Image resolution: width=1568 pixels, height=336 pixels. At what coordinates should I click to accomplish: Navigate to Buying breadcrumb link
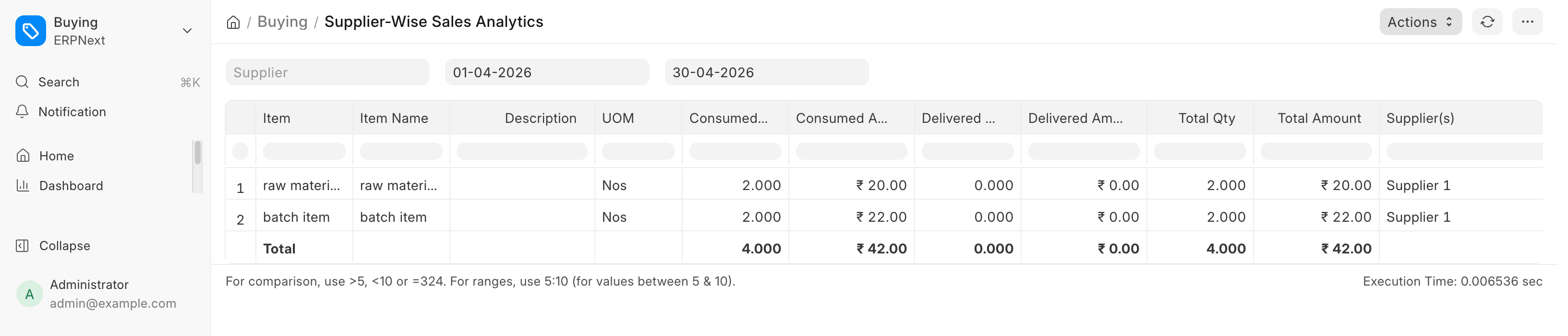coord(282,22)
